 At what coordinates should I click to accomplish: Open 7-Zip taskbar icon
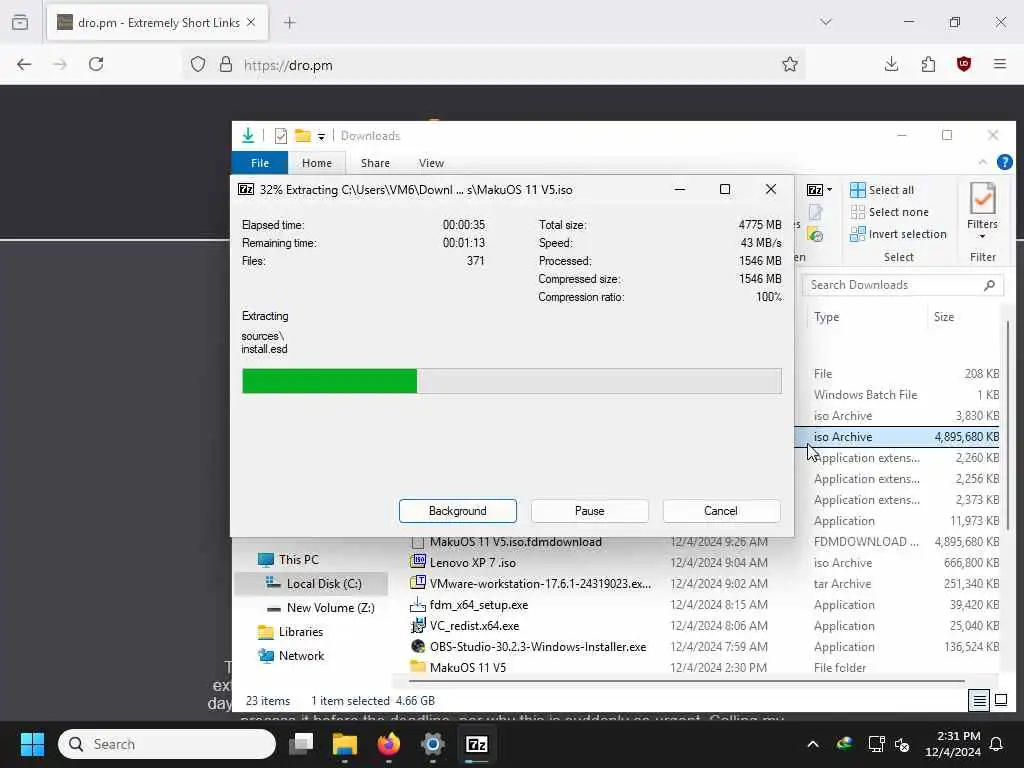pos(477,744)
